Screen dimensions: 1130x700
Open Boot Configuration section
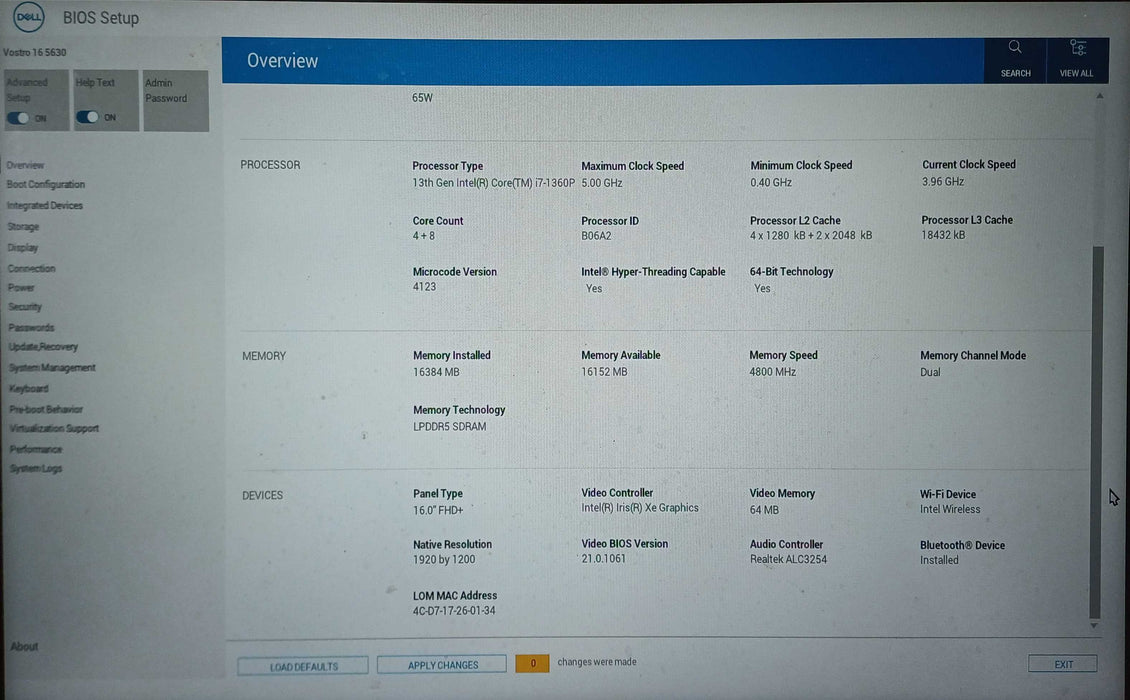[45, 185]
